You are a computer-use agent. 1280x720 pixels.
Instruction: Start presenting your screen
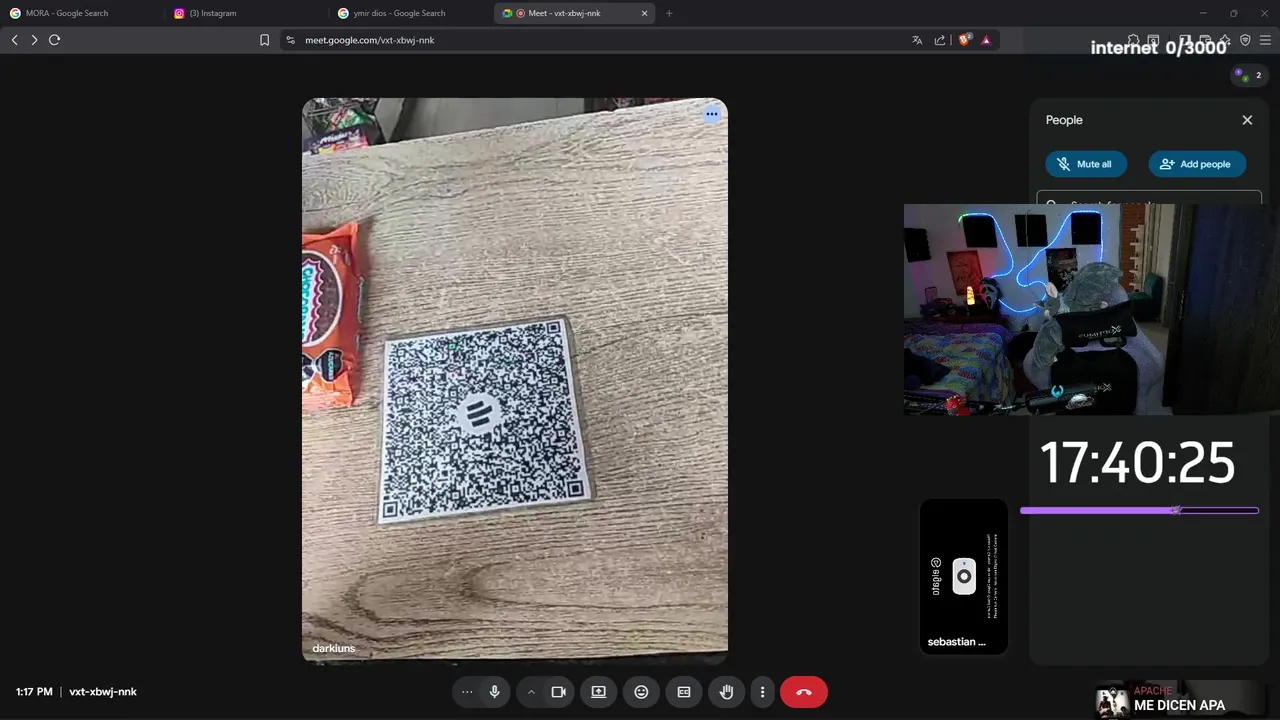click(x=598, y=692)
